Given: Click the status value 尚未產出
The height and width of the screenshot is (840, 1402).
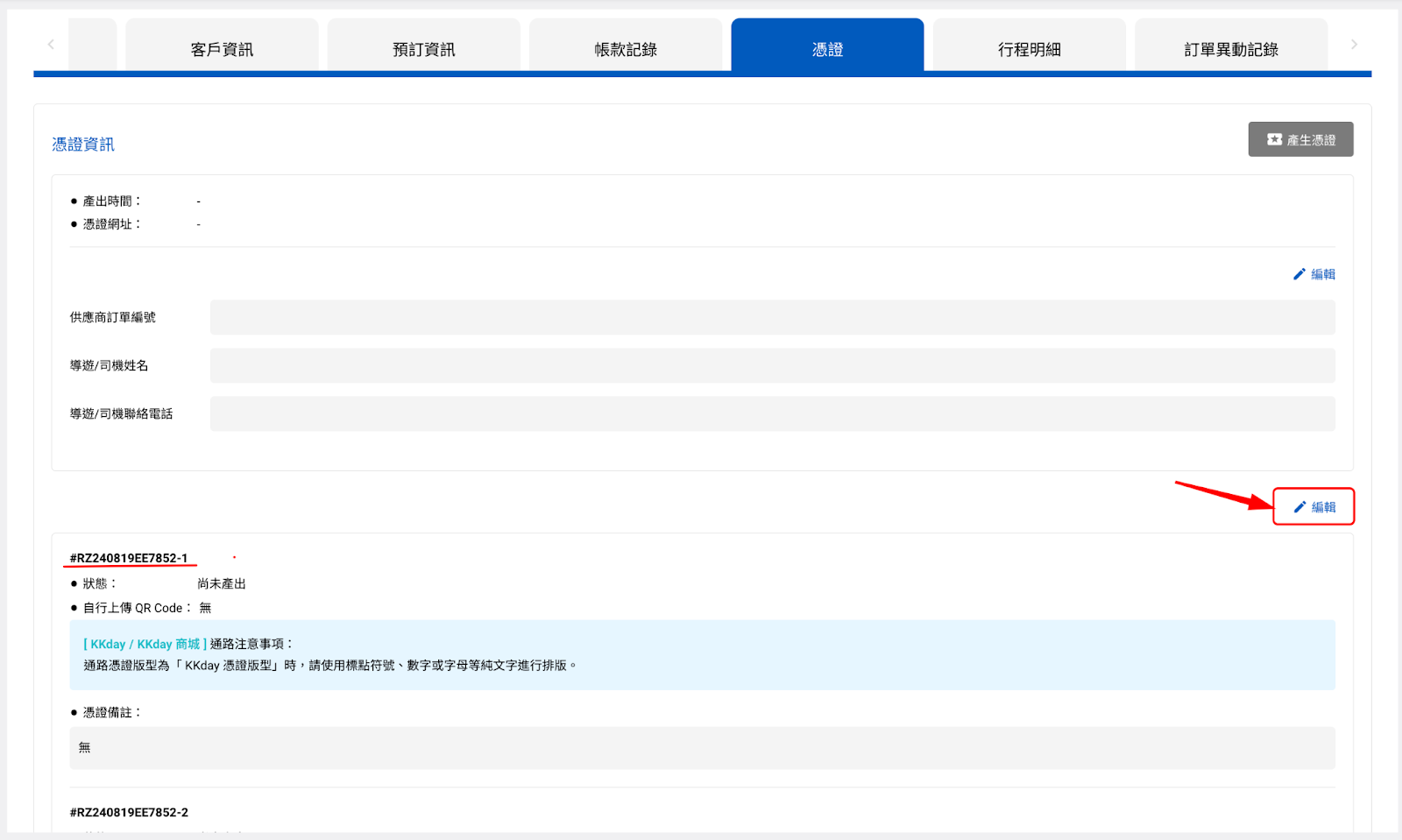Looking at the screenshot, I should click(x=222, y=583).
